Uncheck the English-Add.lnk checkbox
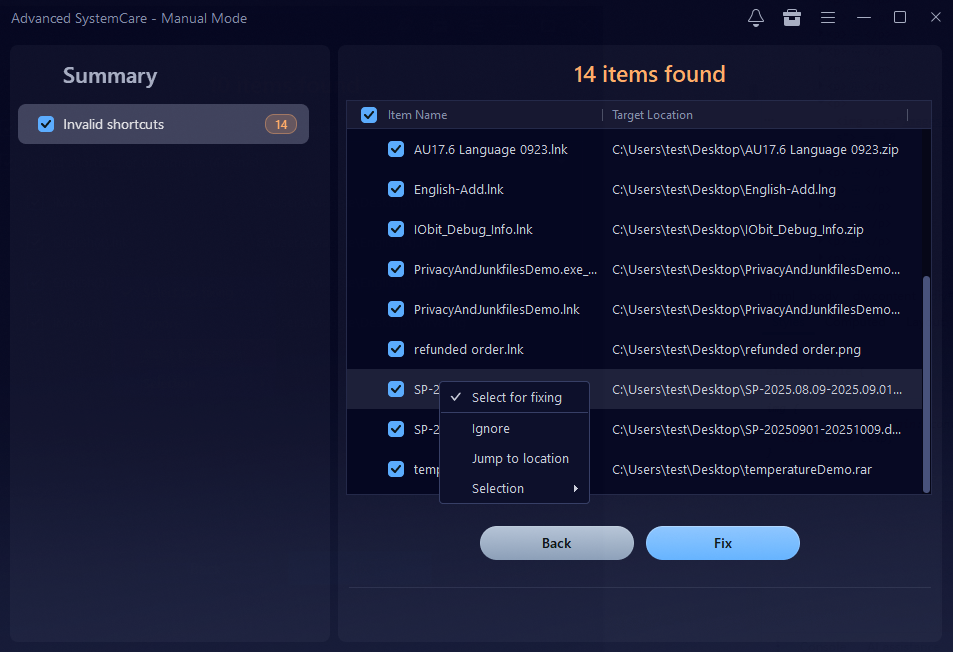Screen dimensions: 953x652 pos(396,189)
